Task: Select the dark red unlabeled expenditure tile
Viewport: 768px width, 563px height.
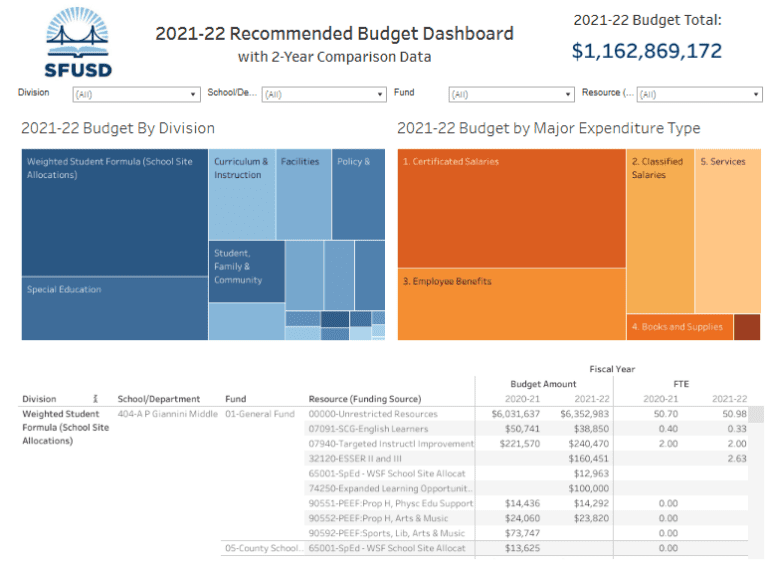Action: point(747,327)
